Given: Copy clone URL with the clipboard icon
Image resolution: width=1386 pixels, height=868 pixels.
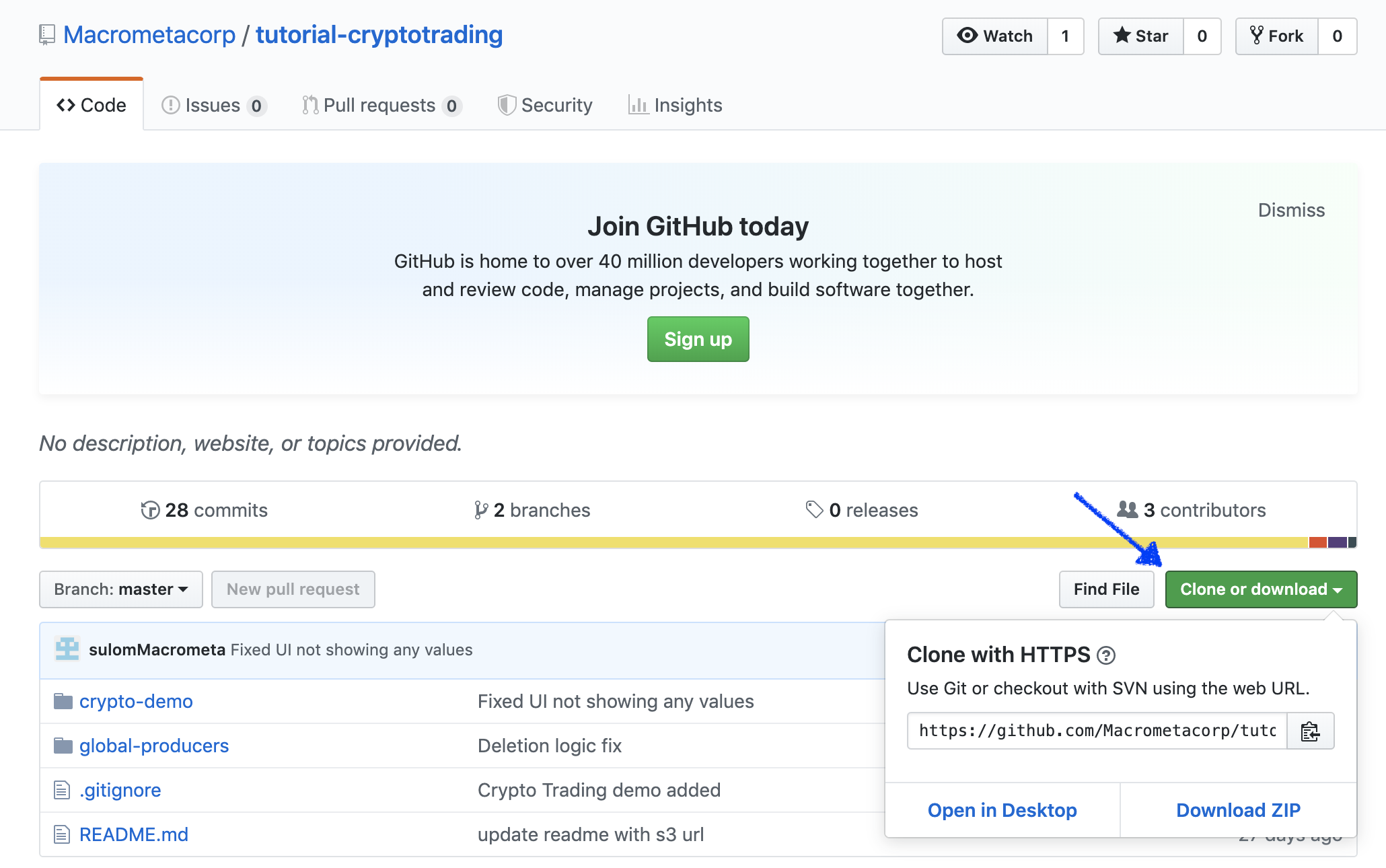Looking at the screenshot, I should tap(1310, 731).
